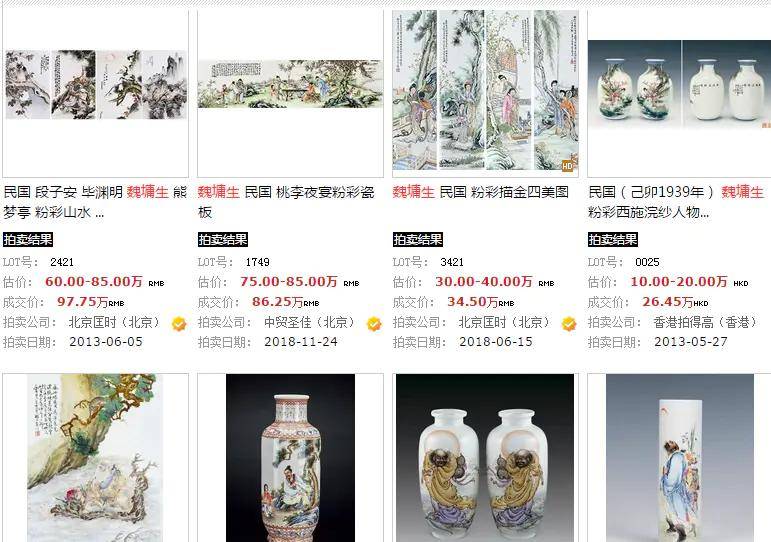Image resolution: width=771 pixels, height=542 pixels.
Task: Open the 西施浣纱 vases thumbnail image
Action: (x=679, y=84)
